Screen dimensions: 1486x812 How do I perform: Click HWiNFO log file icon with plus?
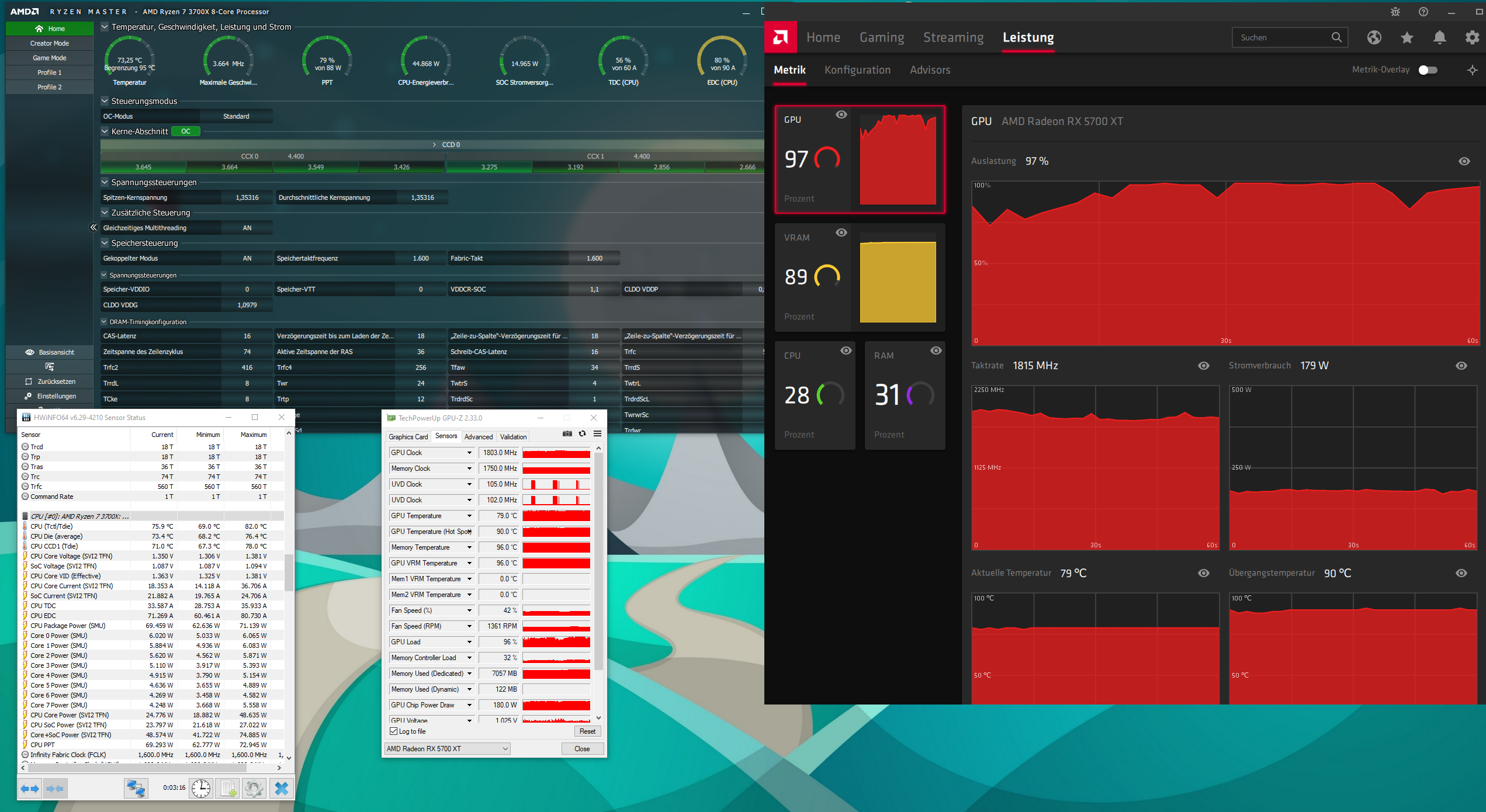228,788
